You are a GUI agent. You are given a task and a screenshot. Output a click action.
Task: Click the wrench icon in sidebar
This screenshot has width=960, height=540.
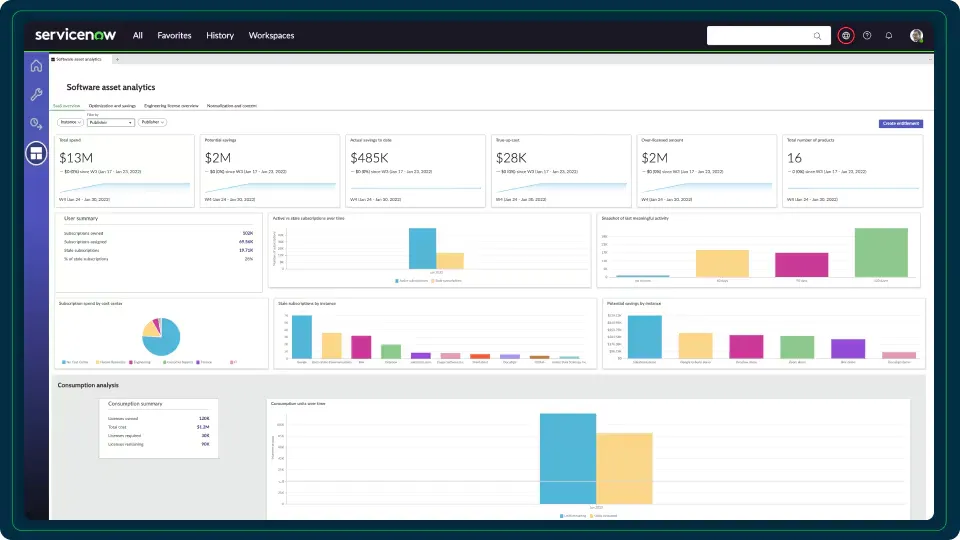coord(36,94)
